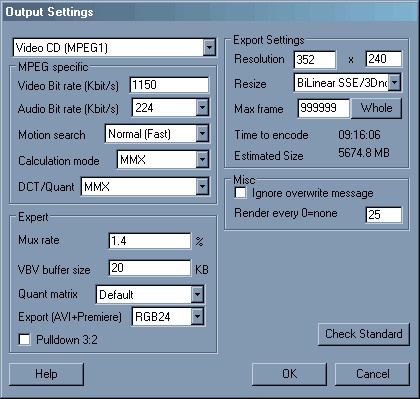The width and height of the screenshot is (420, 399).
Task: Enable the Pulldown 3:2 checkbox
Action: pos(25,340)
